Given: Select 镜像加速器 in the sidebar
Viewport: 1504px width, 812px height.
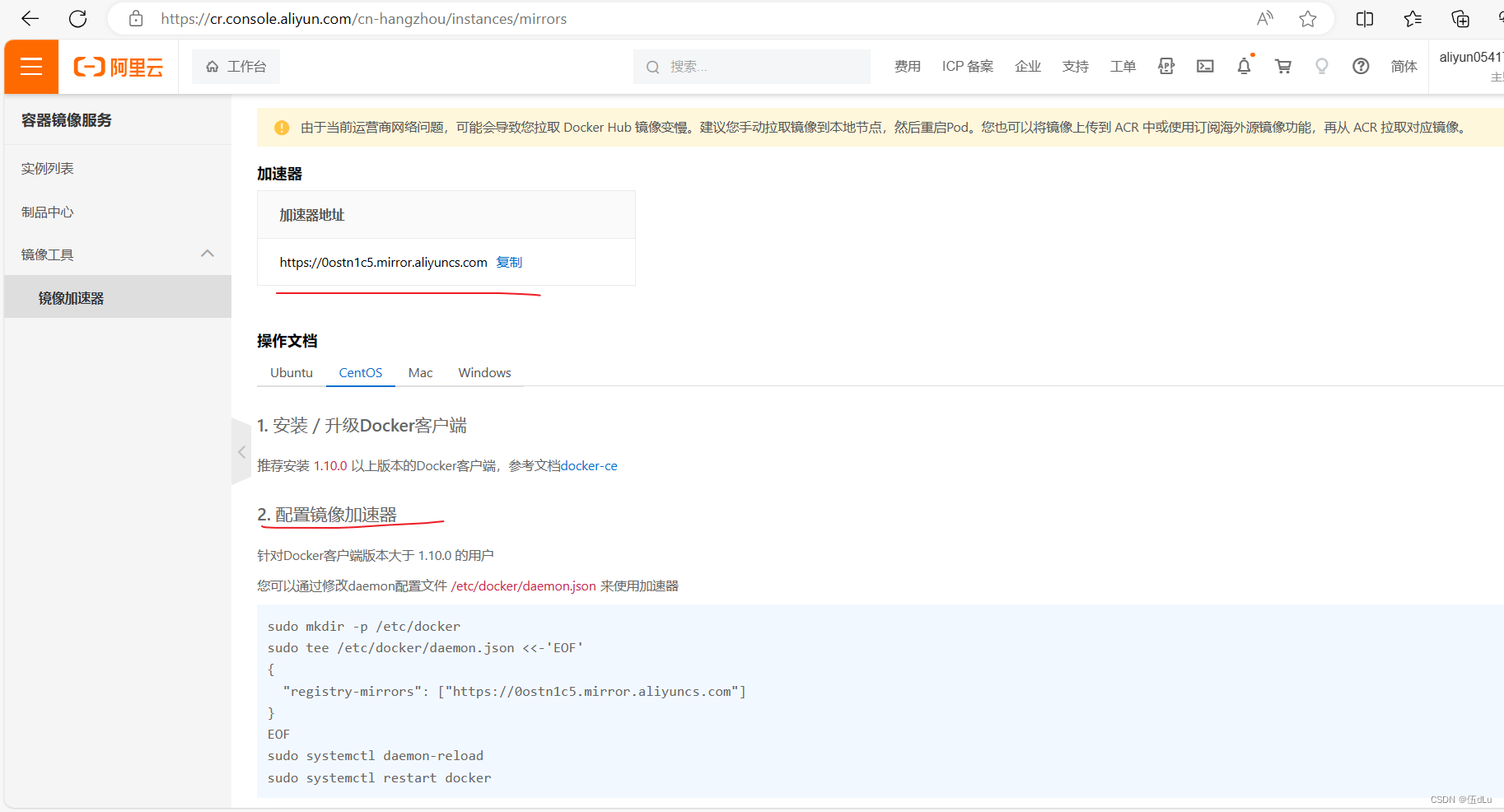Looking at the screenshot, I should (x=118, y=297).
